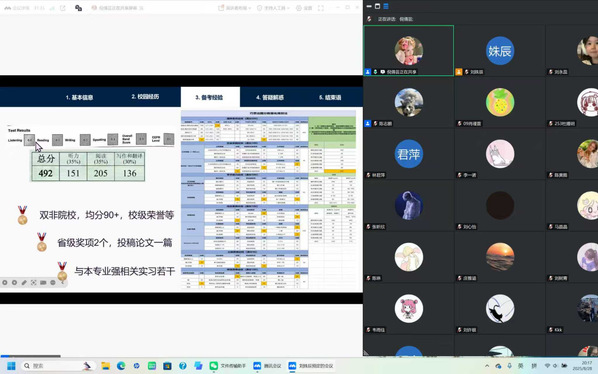
Task: Show hidden icons chevron in system tray
Action: pos(487,366)
